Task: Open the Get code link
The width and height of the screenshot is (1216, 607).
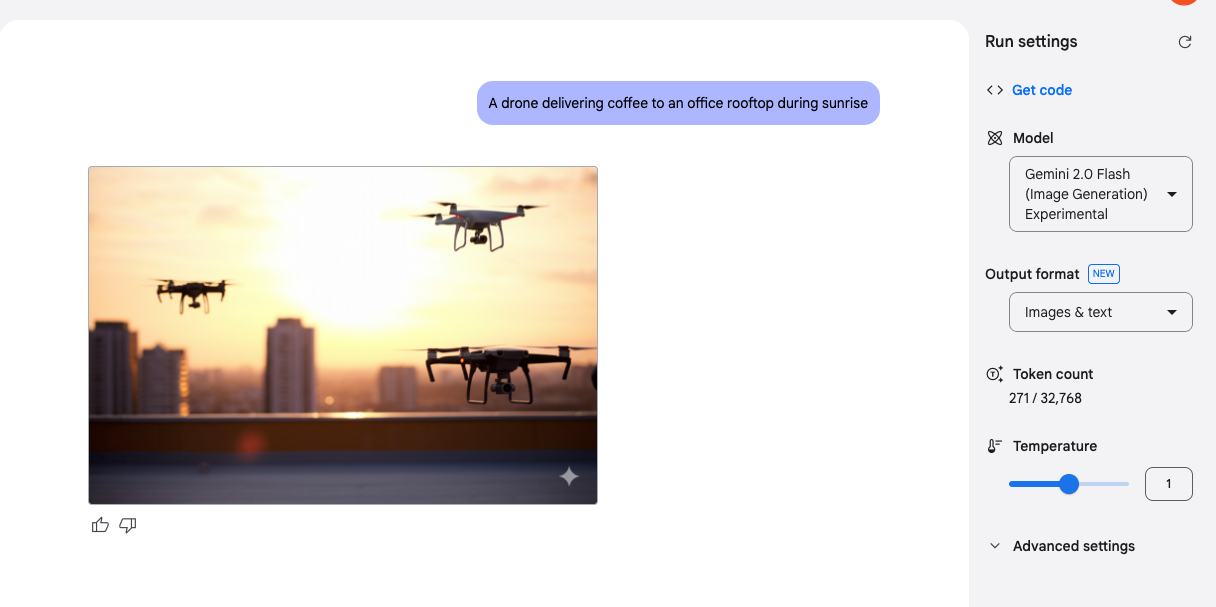Action: [1042, 90]
